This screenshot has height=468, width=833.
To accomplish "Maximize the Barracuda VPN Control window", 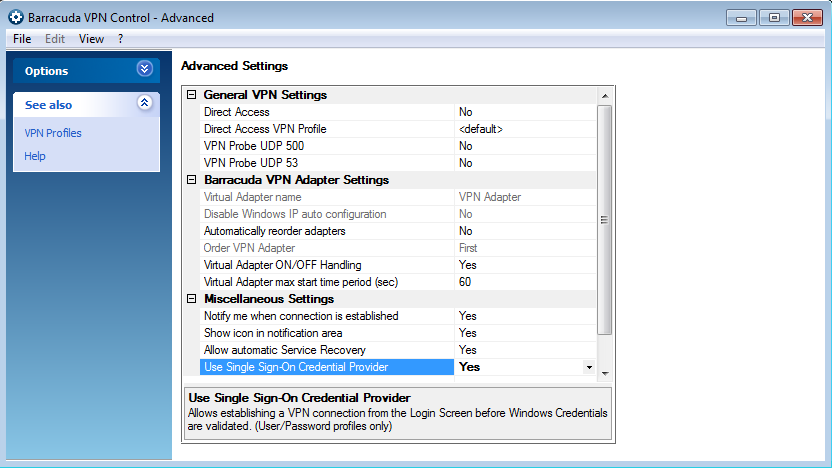I will point(774,18).
